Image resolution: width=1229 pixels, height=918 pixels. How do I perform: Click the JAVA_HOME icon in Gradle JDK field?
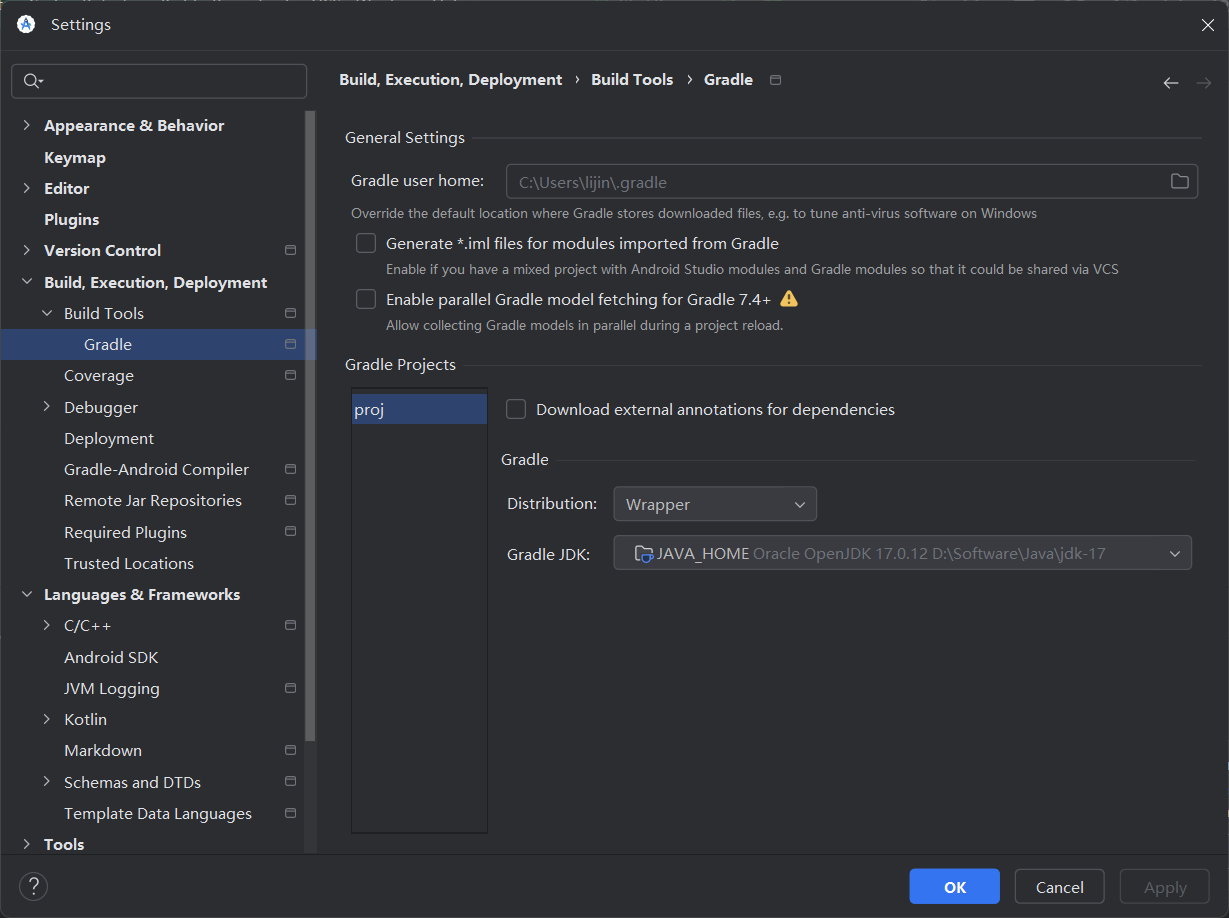click(x=643, y=552)
